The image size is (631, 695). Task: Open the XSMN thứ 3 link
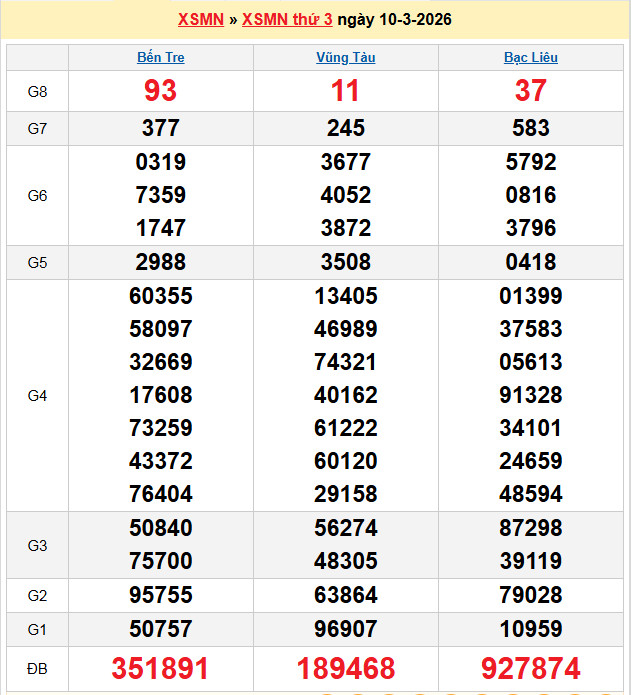288,20
